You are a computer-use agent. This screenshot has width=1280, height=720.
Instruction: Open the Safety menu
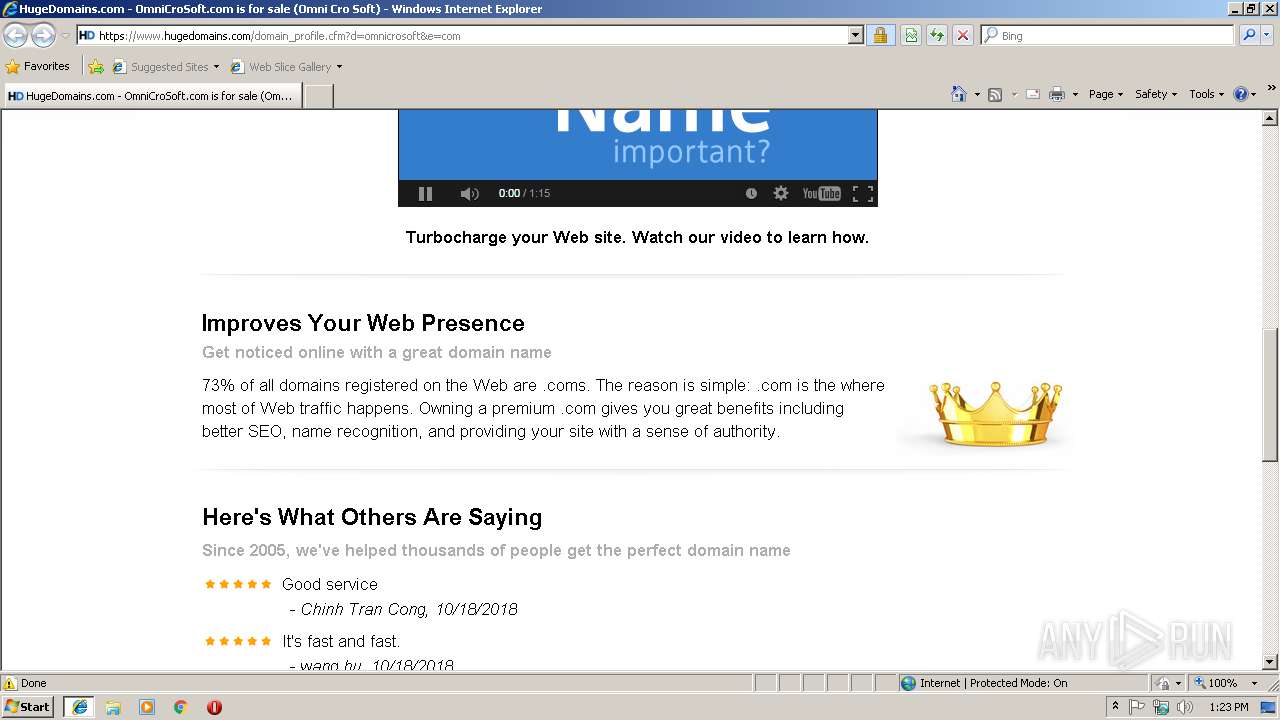[1156, 94]
